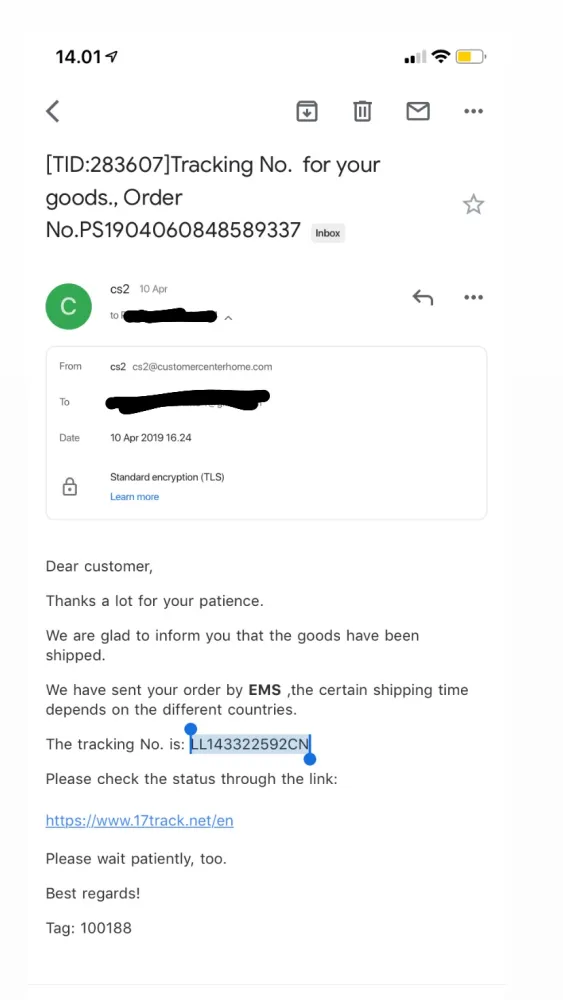Tap the highlighted tracking number LL143322592CN
The height and width of the screenshot is (1000, 563).
click(x=249, y=744)
